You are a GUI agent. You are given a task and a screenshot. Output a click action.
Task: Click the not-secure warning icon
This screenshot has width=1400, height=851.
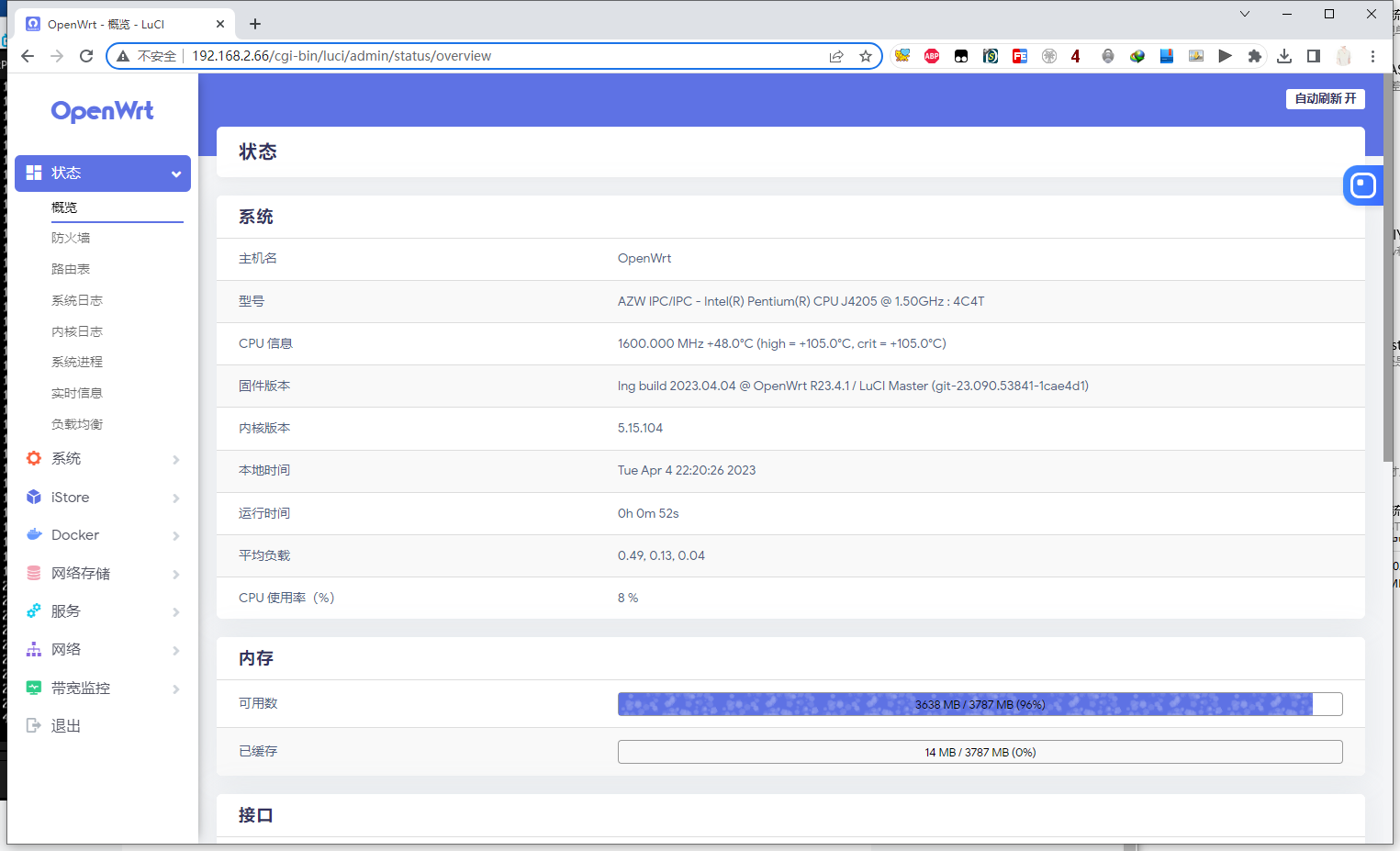coord(123,56)
